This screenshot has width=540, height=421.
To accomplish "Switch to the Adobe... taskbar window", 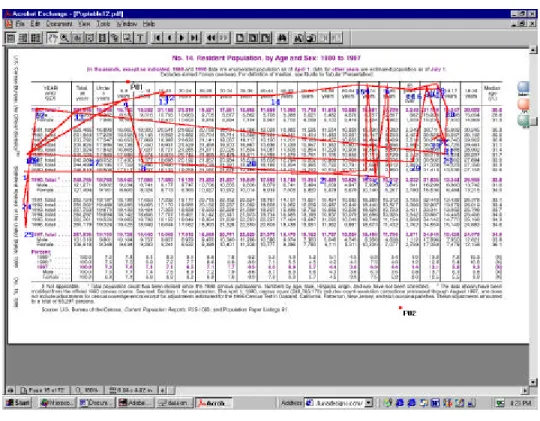I will [x=135, y=402].
